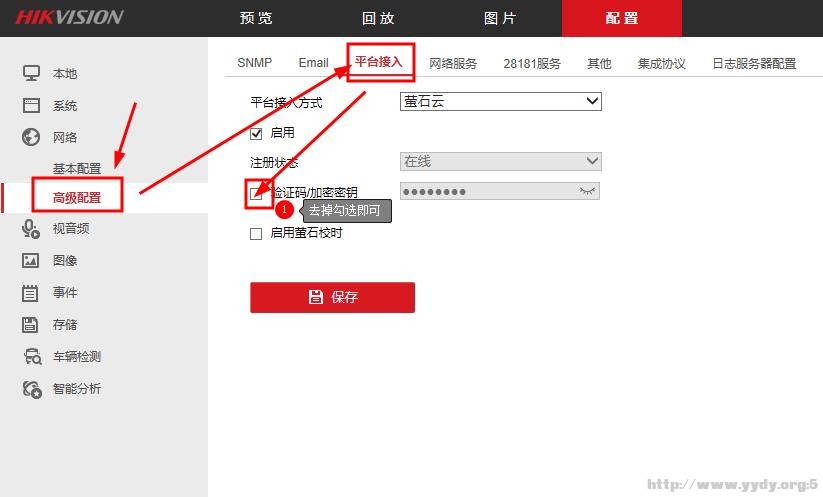This screenshot has height=497, width=823.
Task: Click the eye icon to reveal the verification code
Action: pos(587,191)
